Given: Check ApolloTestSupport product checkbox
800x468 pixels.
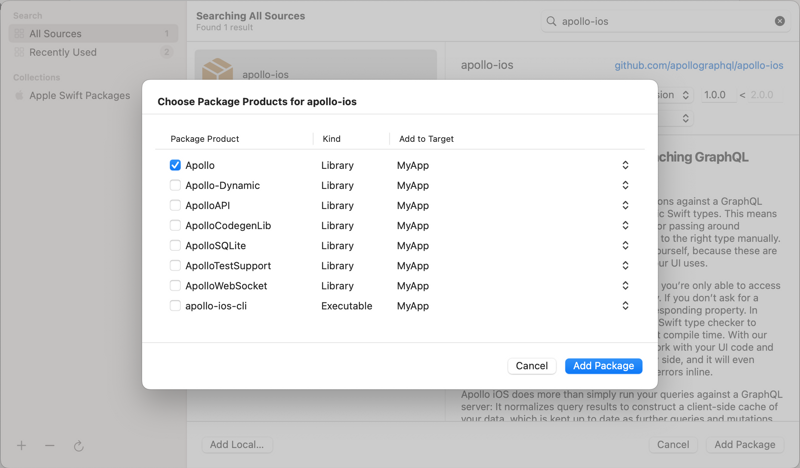Looking at the screenshot, I should (175, 266).
